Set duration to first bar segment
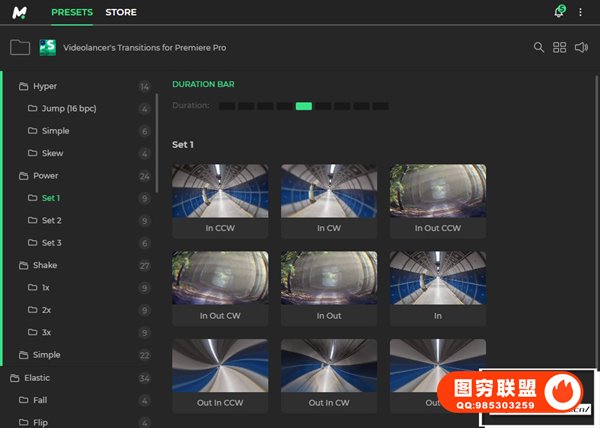600x428 pixels. click(x=227, y=106)
